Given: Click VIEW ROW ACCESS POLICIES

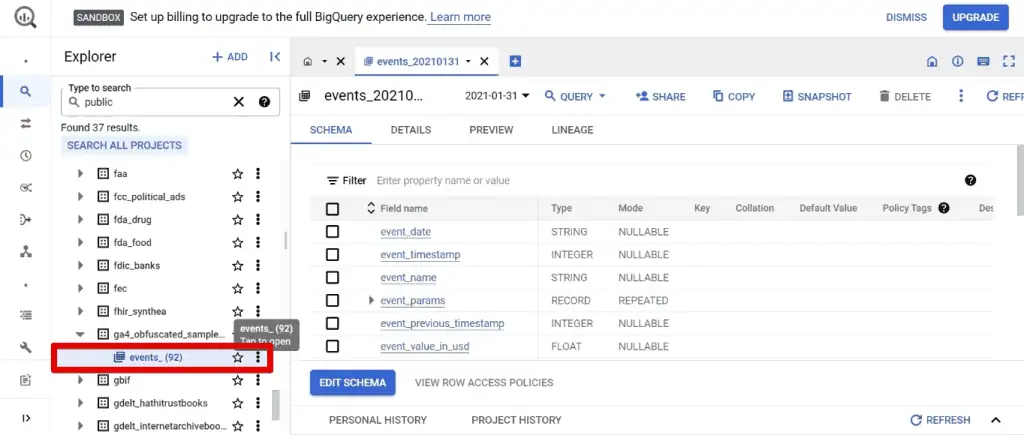Looking at the screenshot, I should [484, 383].
